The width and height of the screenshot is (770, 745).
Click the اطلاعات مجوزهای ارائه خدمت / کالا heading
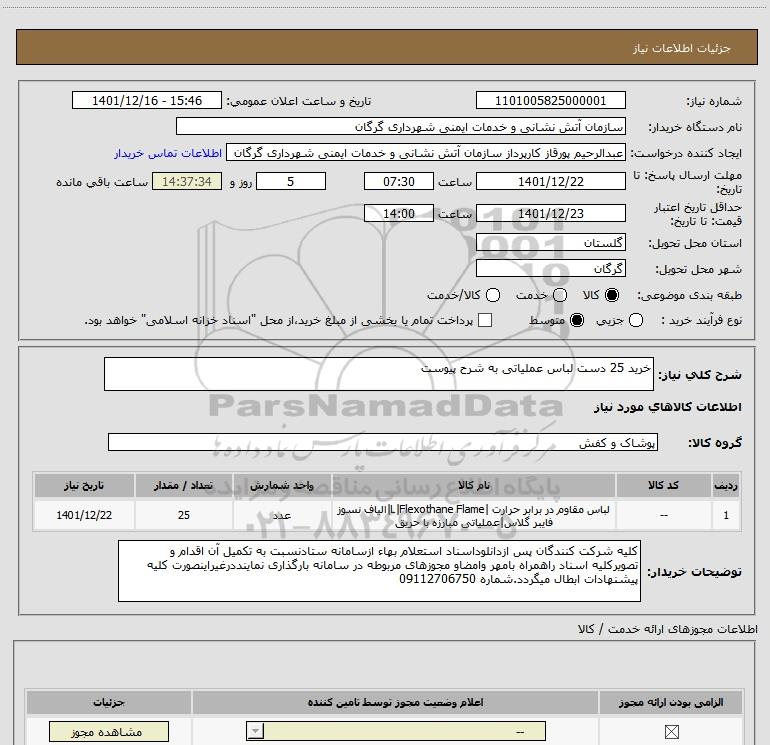(668, 629)
